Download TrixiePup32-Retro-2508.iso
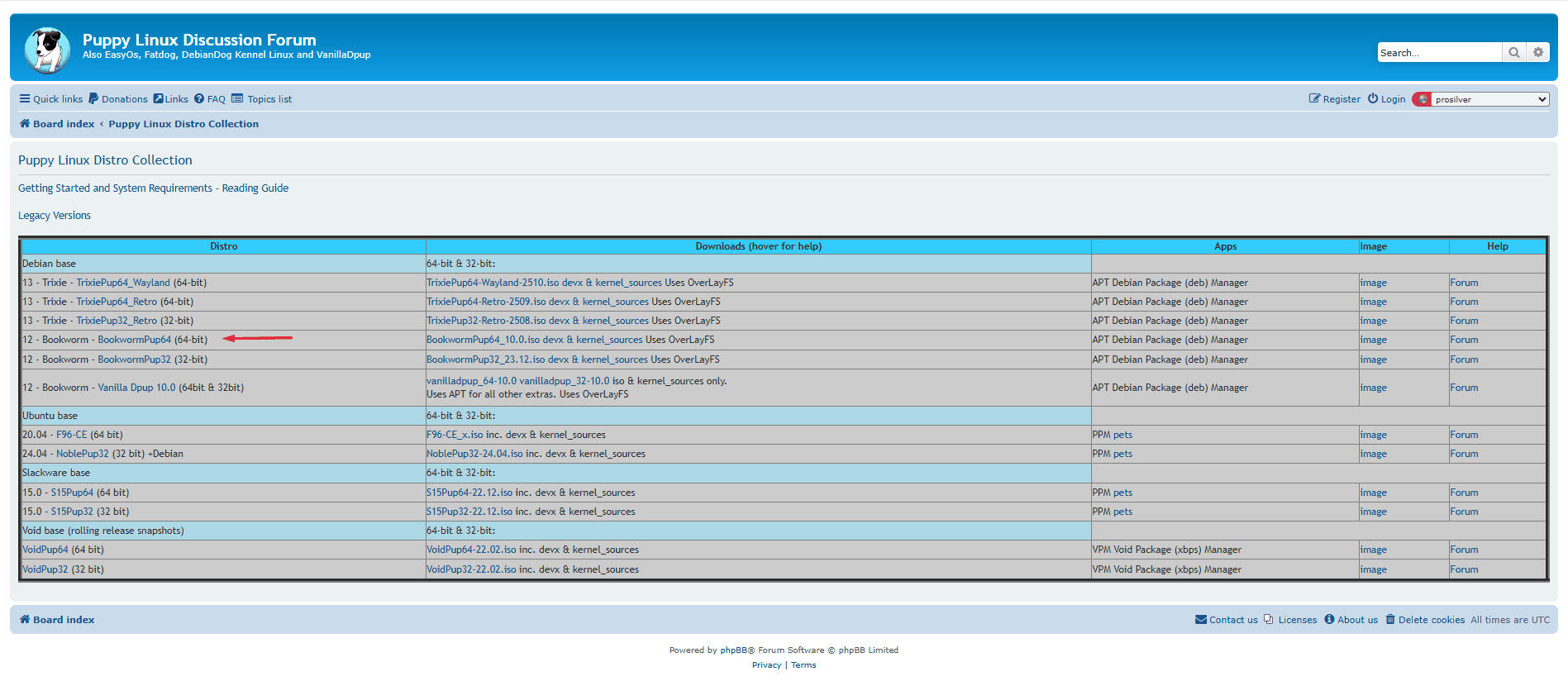Viewport: 1568px width, 681px height. tap(486, 321)
